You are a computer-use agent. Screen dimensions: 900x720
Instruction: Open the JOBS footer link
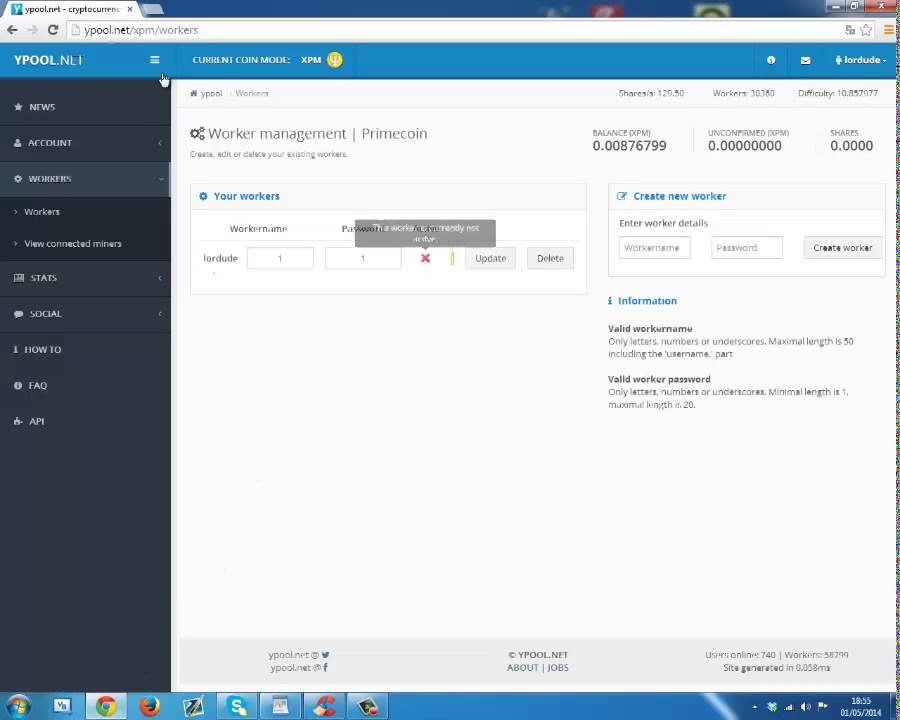click(x=557, y=667)
